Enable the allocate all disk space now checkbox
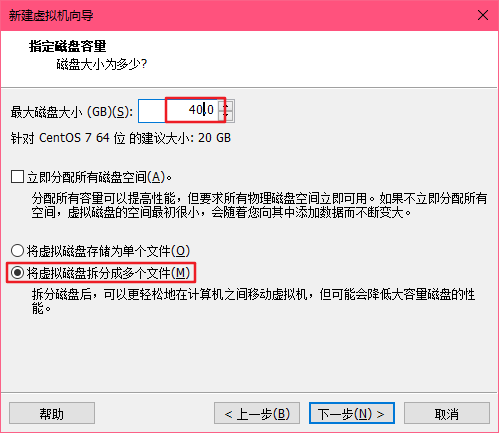The width and height of the screenshot is (499, 433). click(x=17, y=177)
